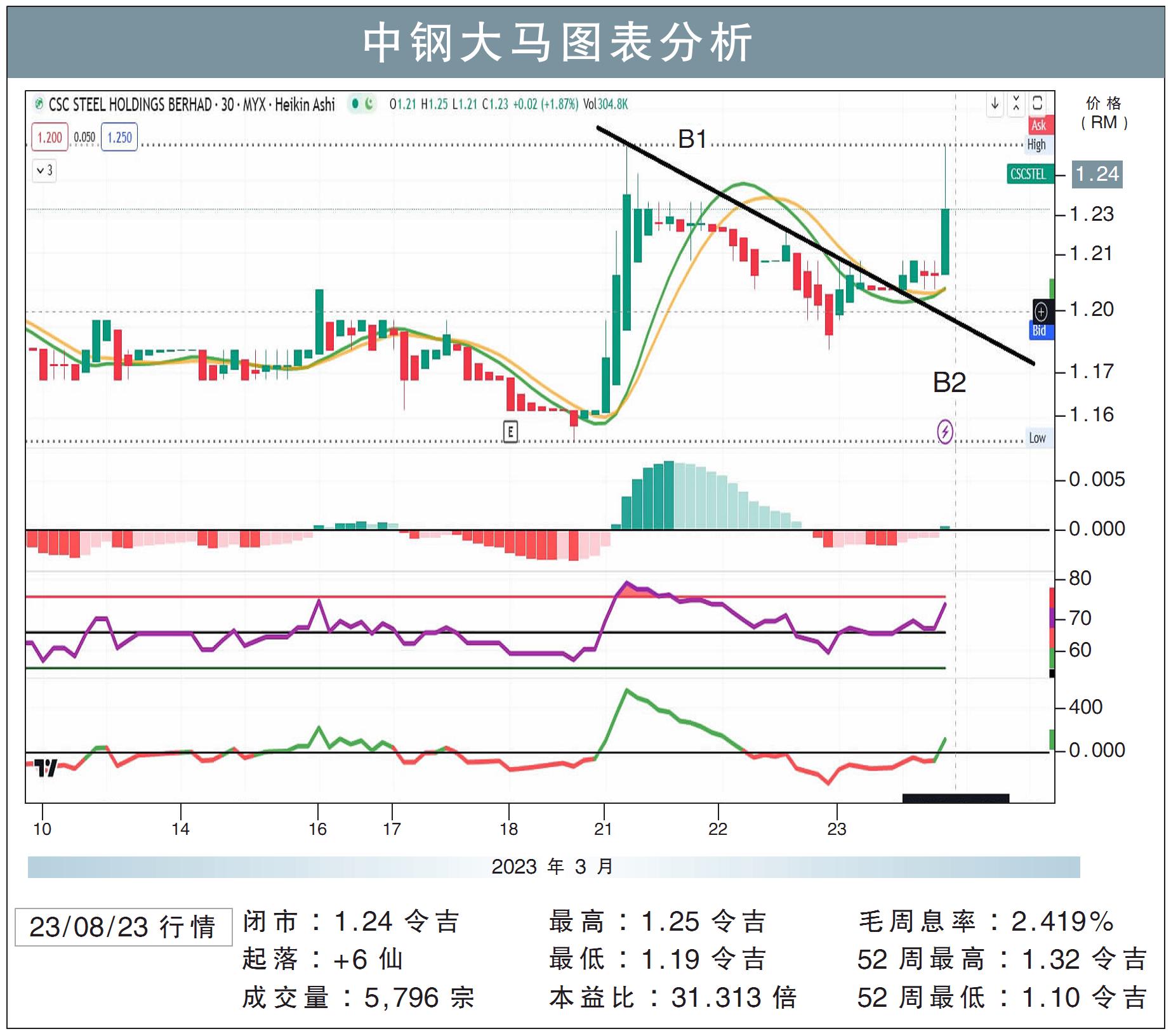Click date 21 on the time axis
The height and width of the screenshot is (1036, 1171).
pyautogui.click(x=603, y=829)
